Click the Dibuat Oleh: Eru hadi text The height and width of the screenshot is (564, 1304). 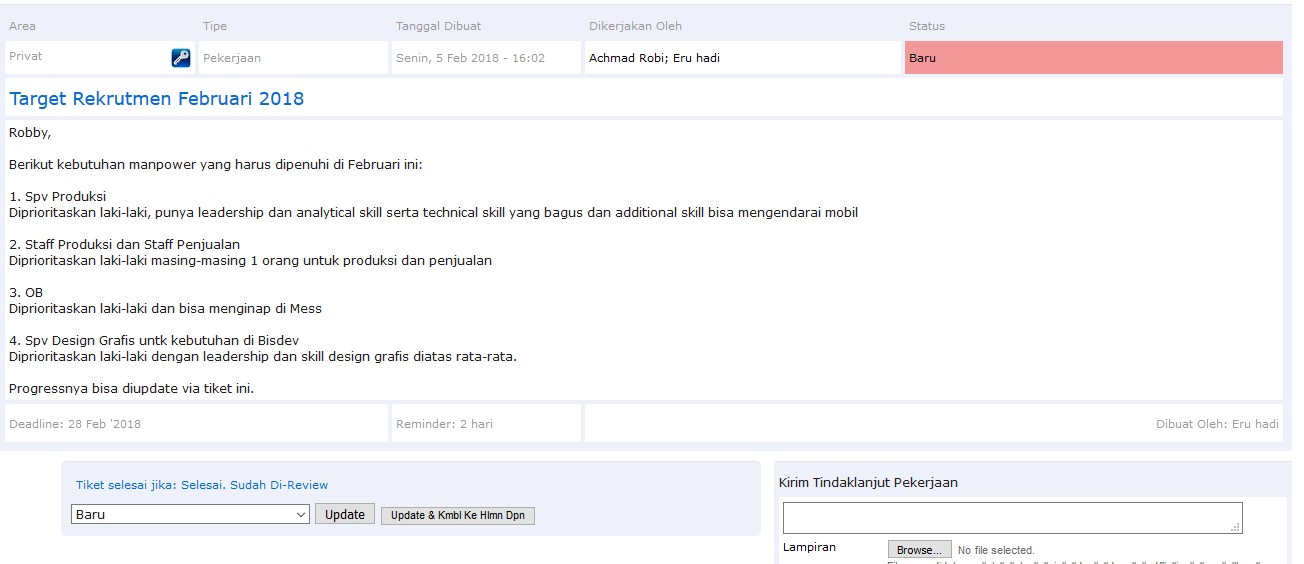click(x=1216, y=424)
